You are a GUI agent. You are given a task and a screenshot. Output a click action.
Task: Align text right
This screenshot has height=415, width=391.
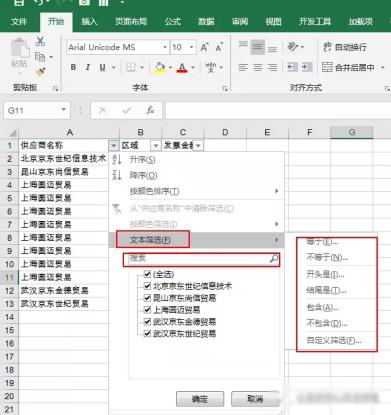[272, 67]
